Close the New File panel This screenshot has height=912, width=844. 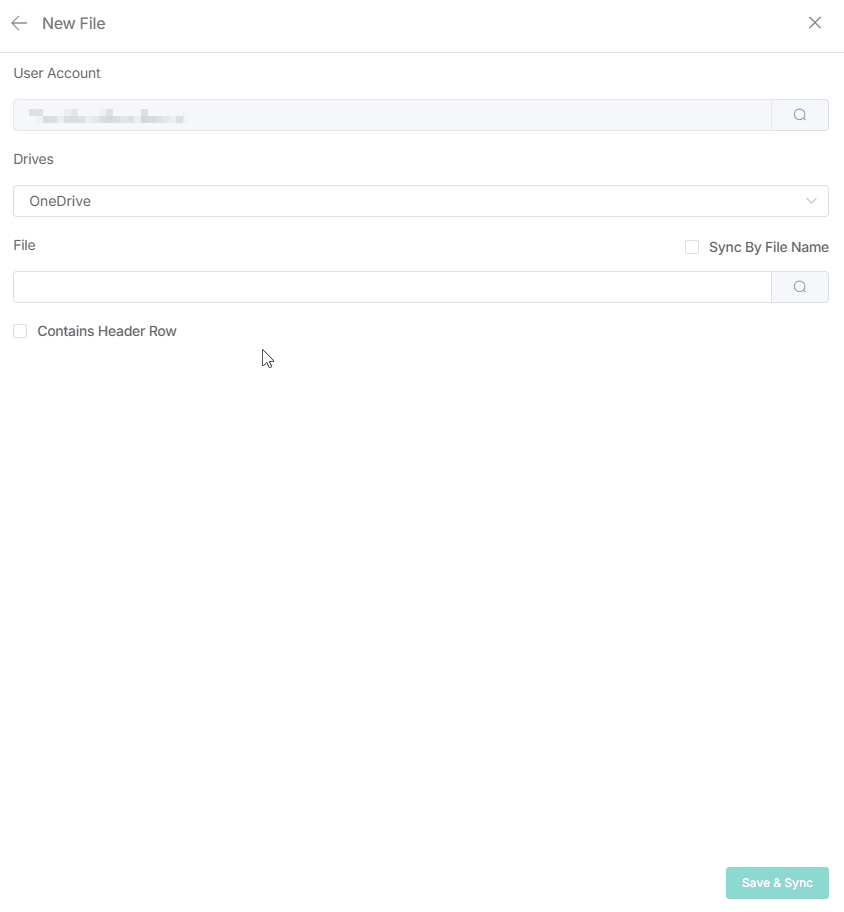815,23
